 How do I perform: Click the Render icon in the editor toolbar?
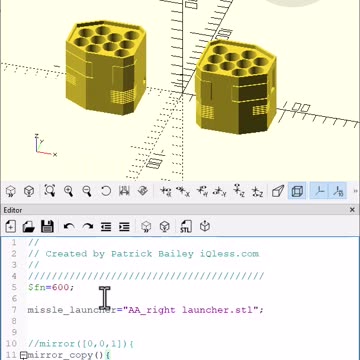(165, 227)
